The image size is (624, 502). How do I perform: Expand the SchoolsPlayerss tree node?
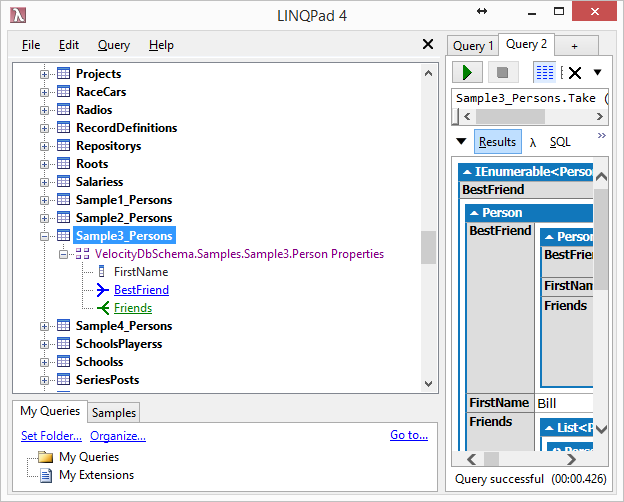point(44,344)
